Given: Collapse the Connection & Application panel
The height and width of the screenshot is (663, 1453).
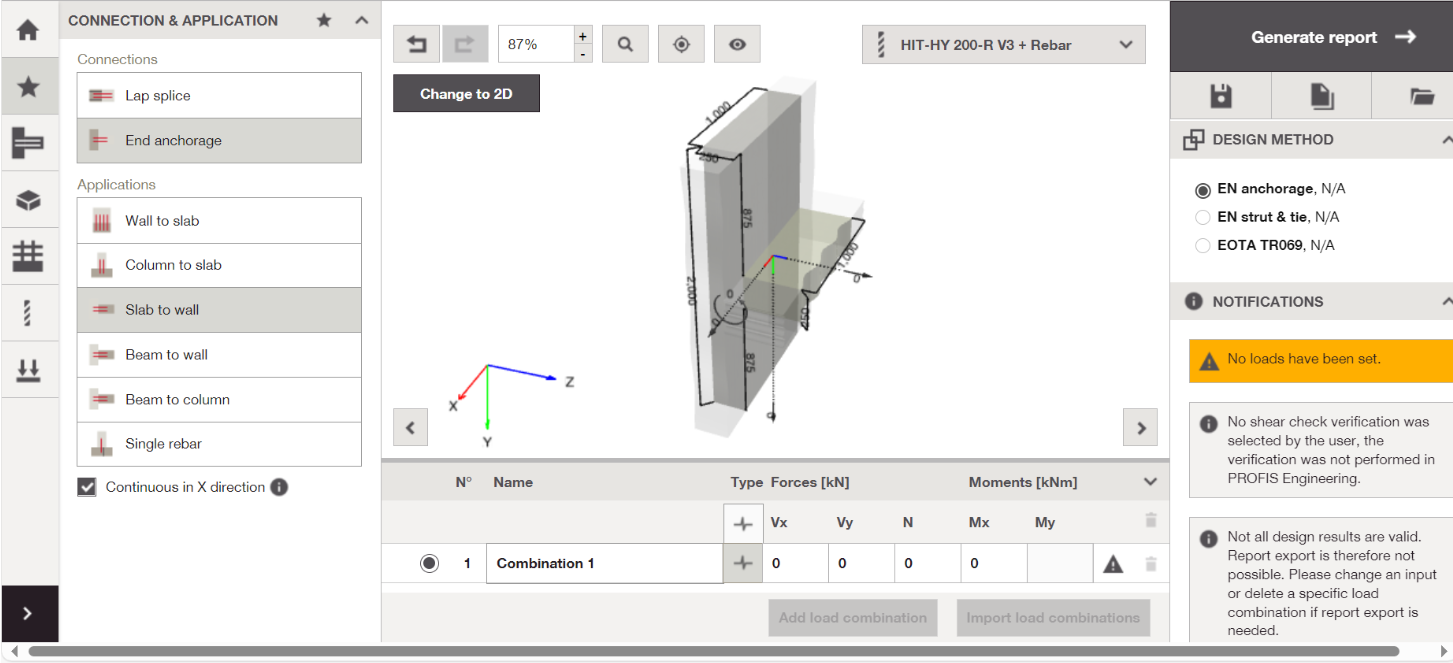Looking at the screenshot, I should click(362, 20).
